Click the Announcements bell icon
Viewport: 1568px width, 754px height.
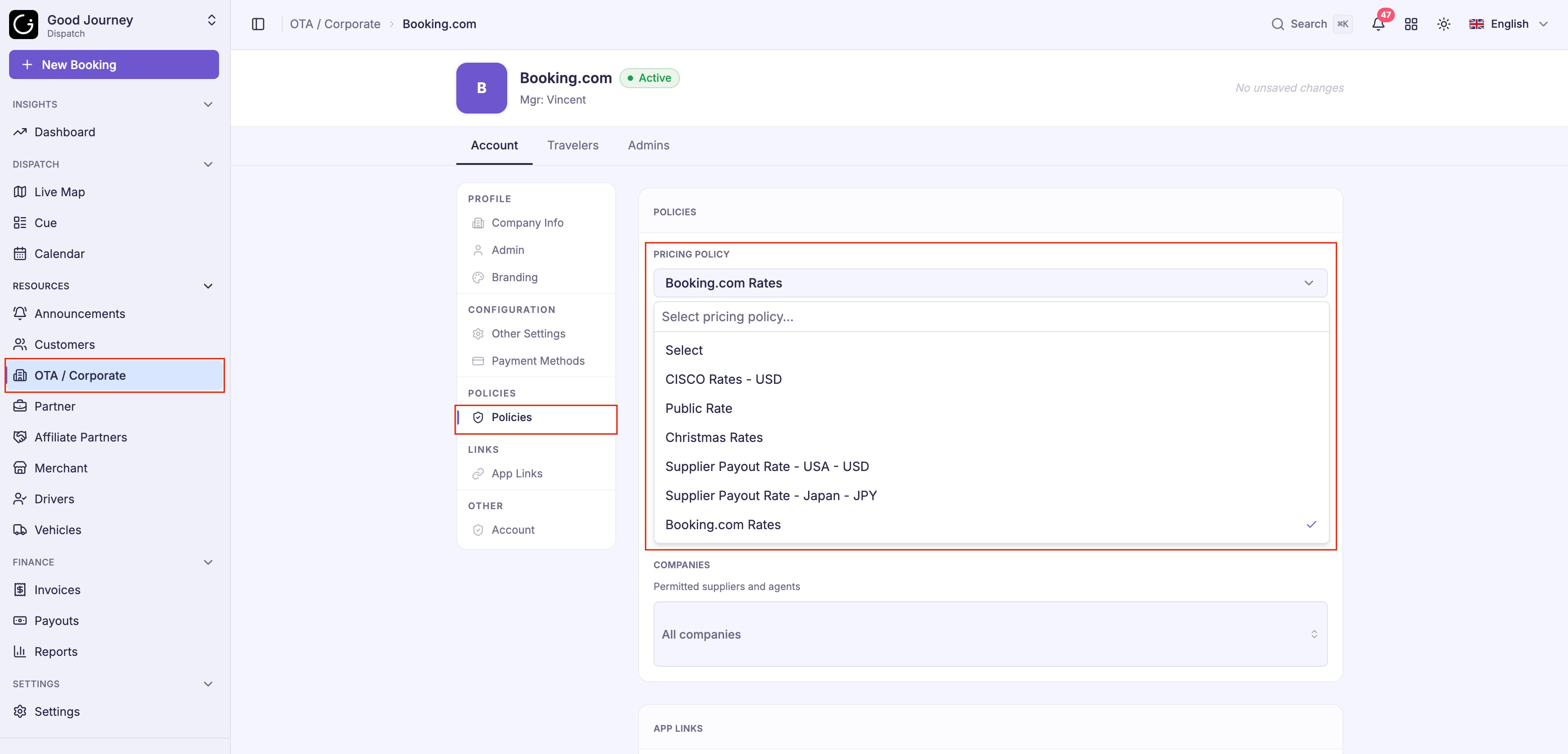20,313
